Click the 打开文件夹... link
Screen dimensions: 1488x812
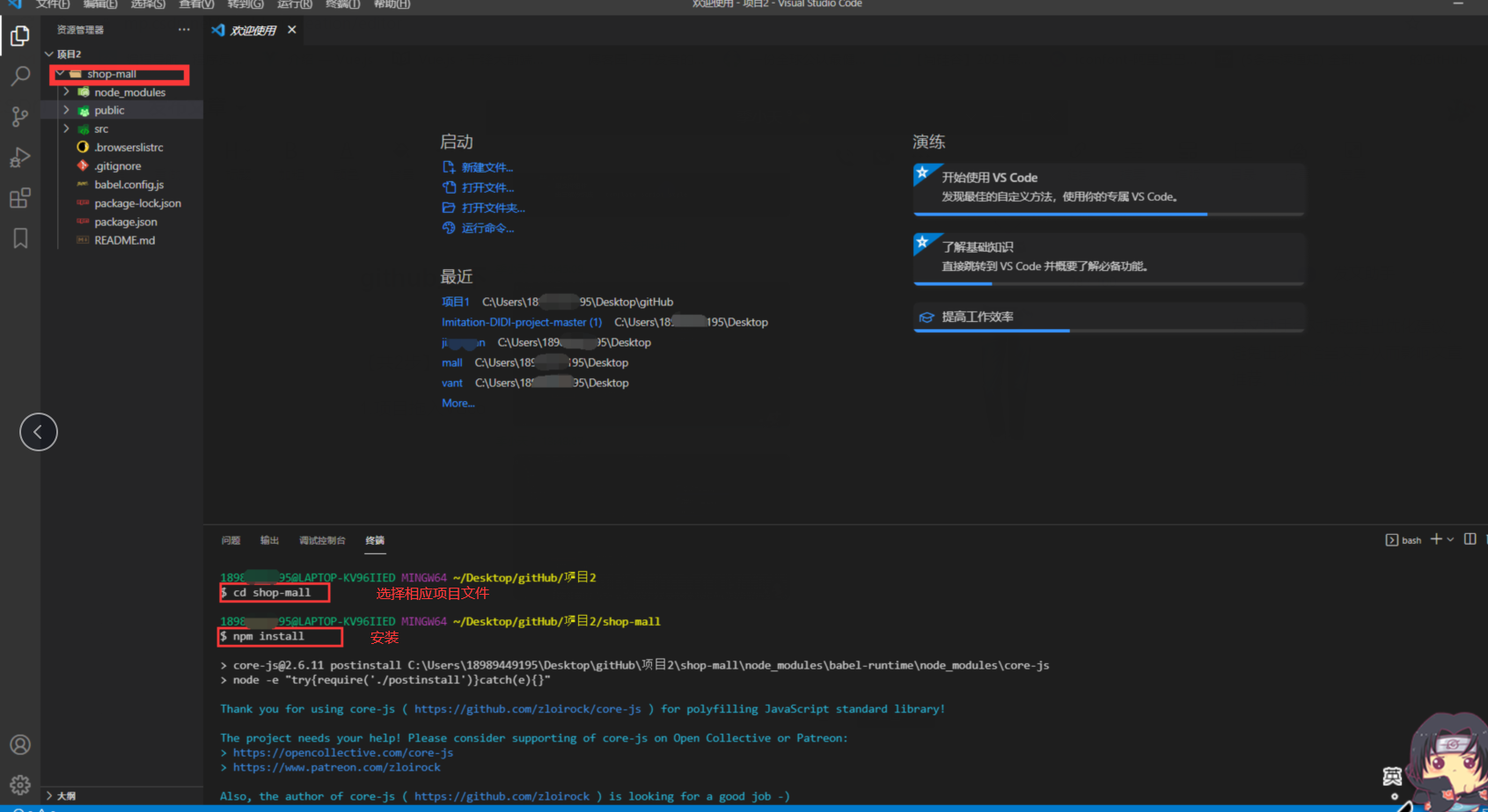click(x=493, y=208)
